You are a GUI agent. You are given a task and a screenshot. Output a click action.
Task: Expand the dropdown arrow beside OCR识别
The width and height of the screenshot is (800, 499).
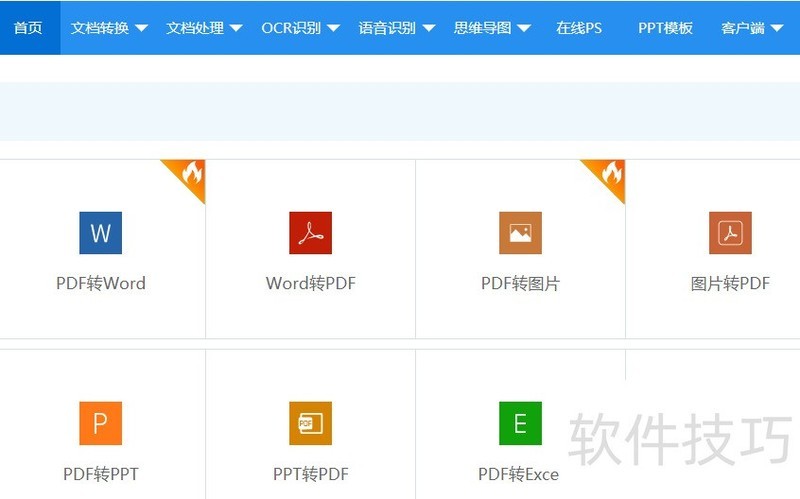click(x=333, y=28)
